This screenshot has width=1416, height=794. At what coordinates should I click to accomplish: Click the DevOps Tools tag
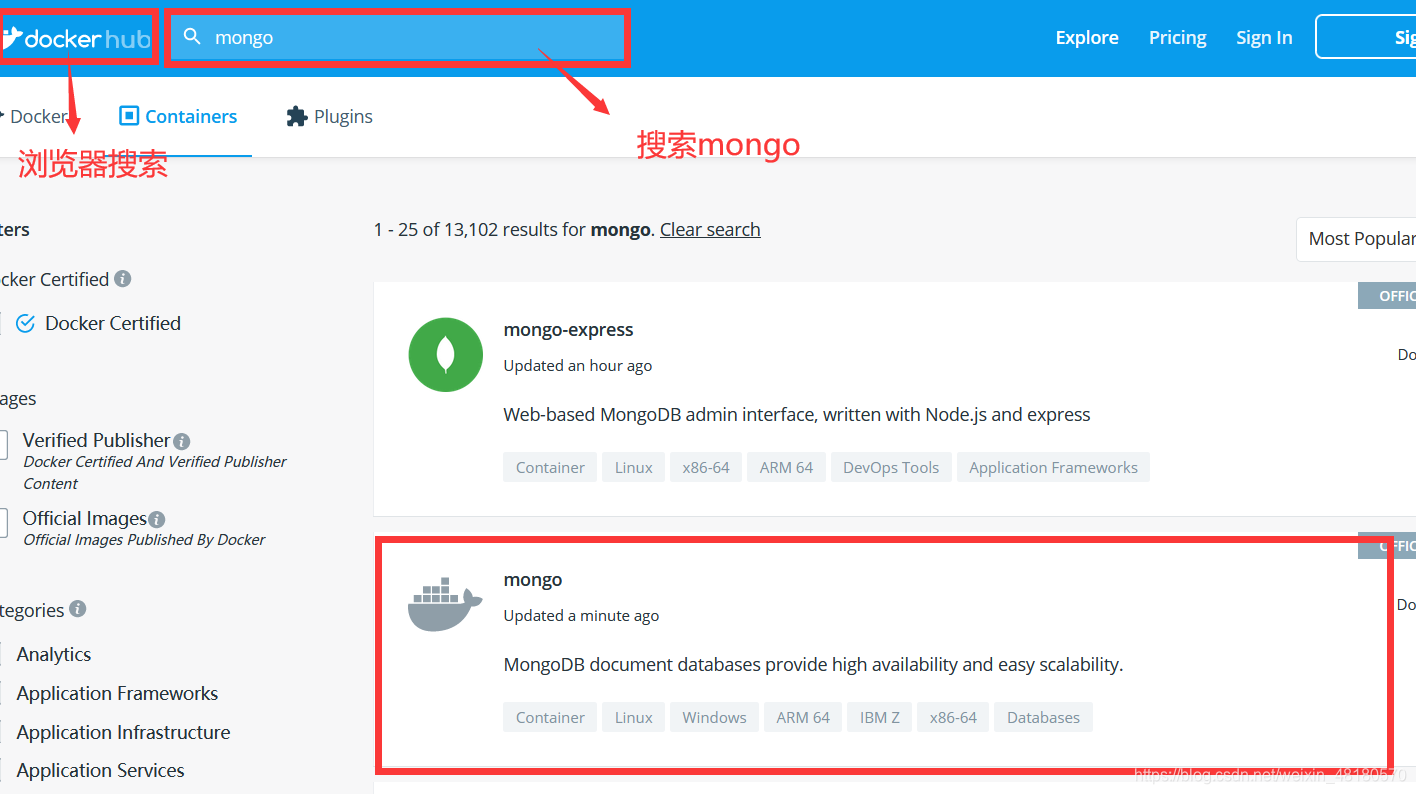point(891,467)
